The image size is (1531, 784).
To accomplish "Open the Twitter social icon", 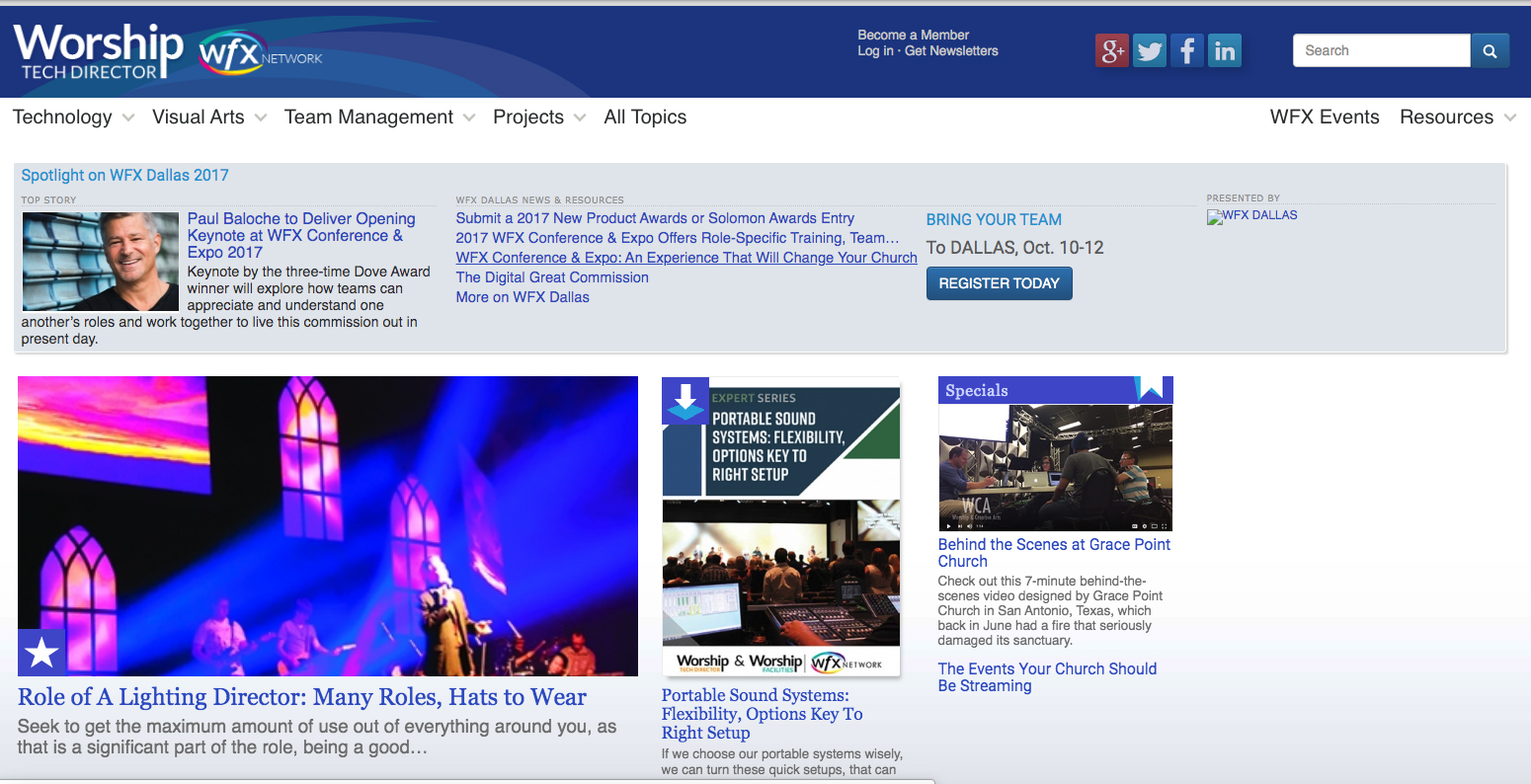I will 1150,50.
